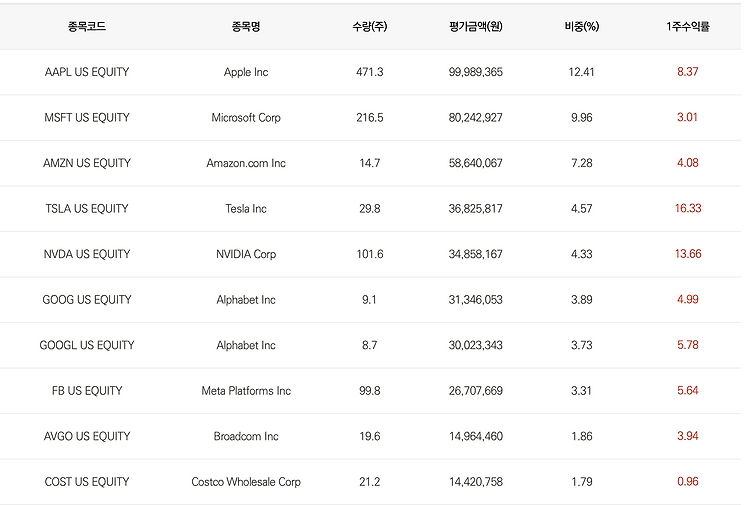Click the valuation amount 31,346,053

(475, 300)
